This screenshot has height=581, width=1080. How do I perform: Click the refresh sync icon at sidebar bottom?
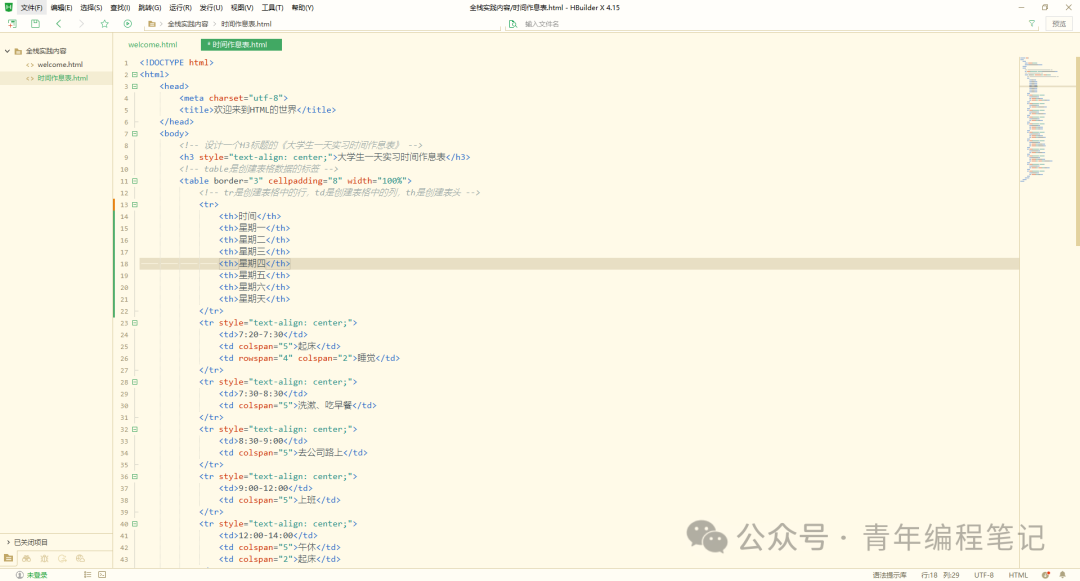(x=63, y=558)
